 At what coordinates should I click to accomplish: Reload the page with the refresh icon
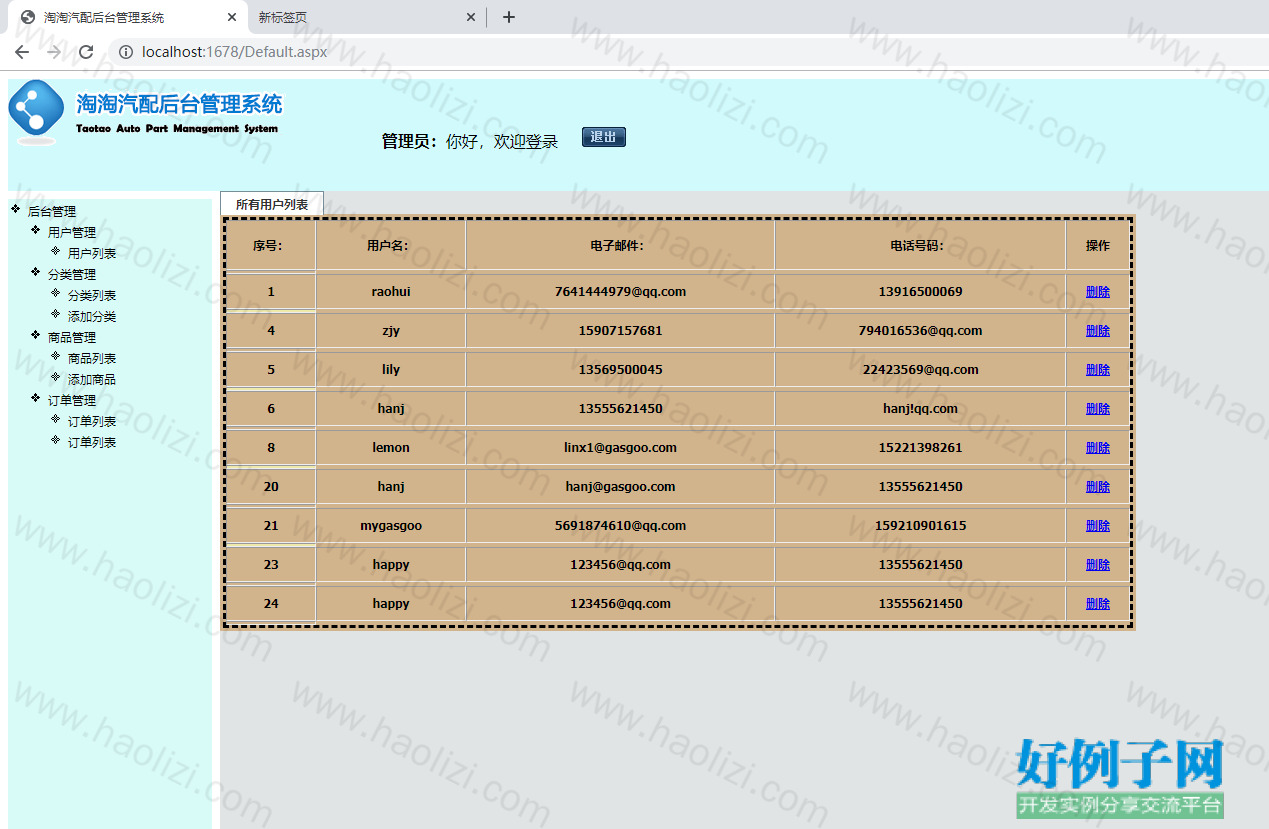tap(86, 52)
